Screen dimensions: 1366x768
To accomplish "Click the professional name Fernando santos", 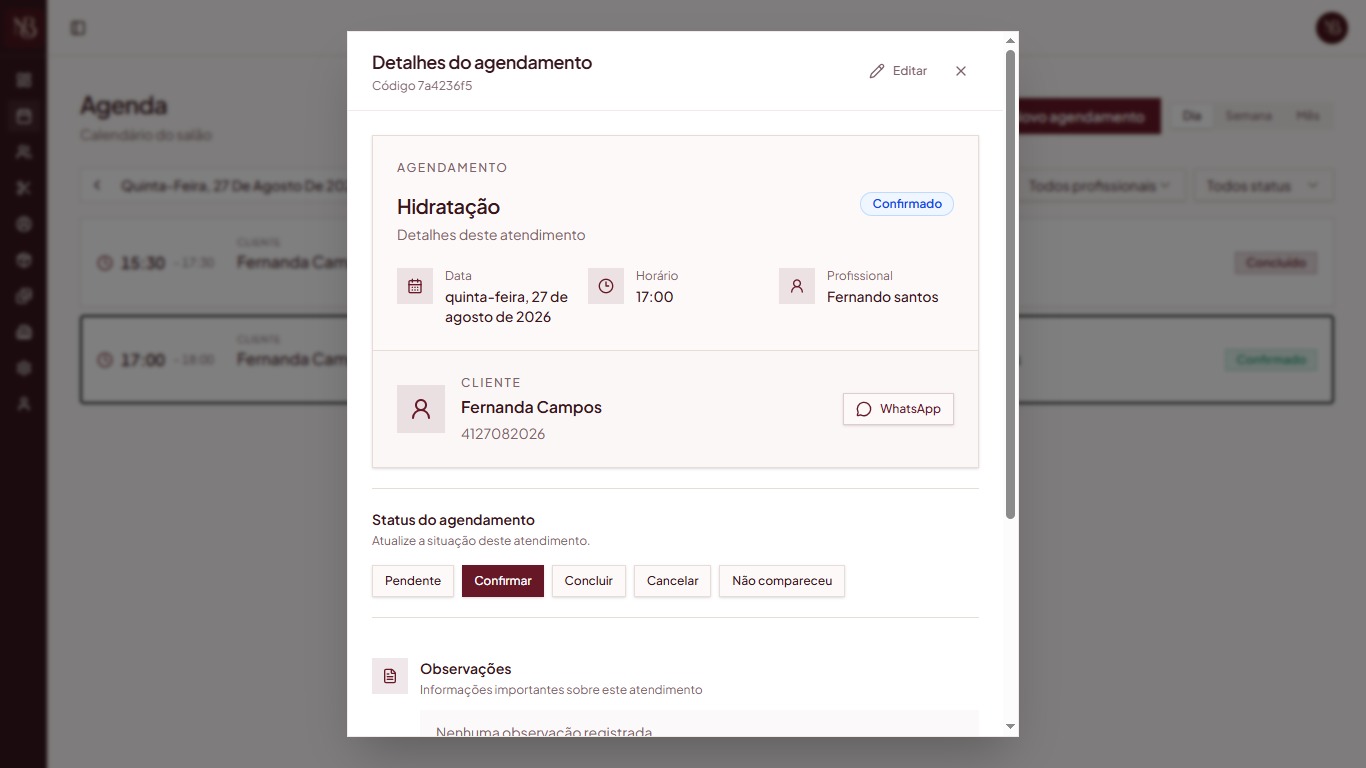I will (x=882, y=297).
